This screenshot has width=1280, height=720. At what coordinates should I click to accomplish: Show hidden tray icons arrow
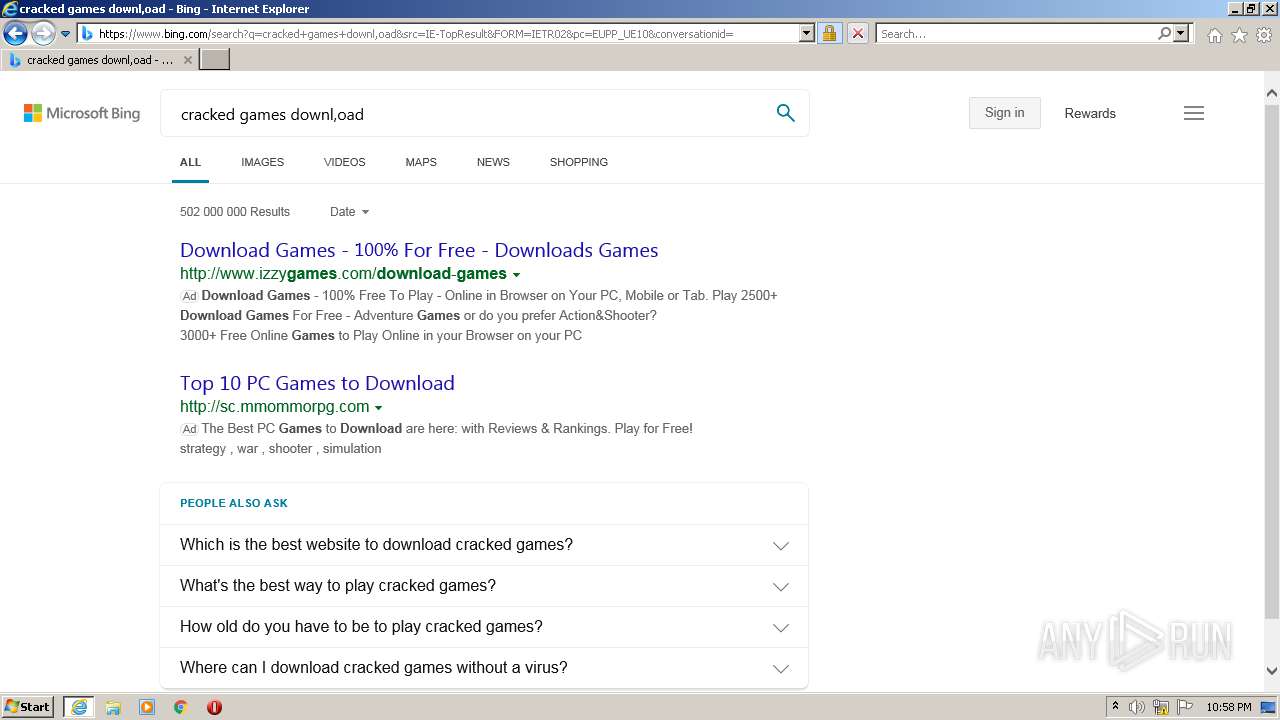tap(1115, 707)
